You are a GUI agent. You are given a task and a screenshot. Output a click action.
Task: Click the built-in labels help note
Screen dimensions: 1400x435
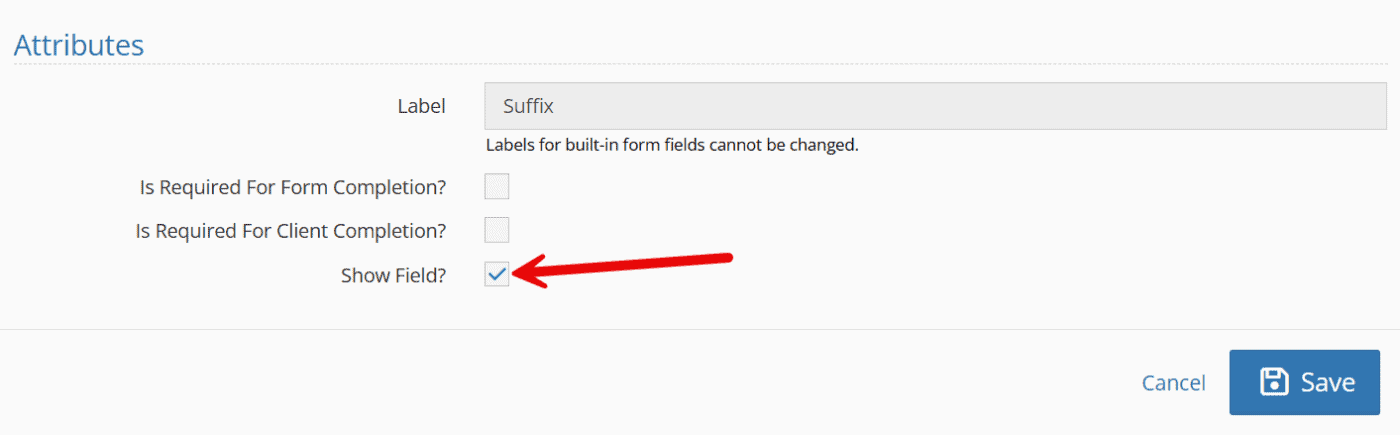click(x=672, y=145)
